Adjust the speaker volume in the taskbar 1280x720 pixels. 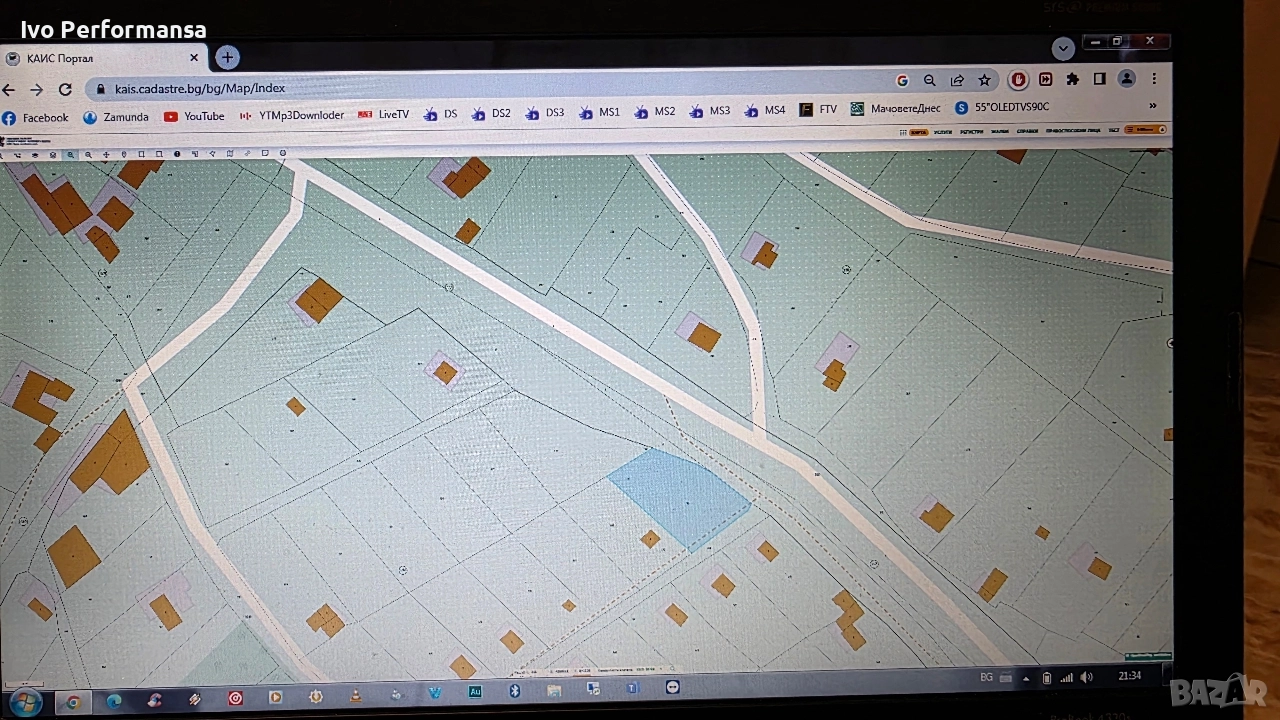1087,677
